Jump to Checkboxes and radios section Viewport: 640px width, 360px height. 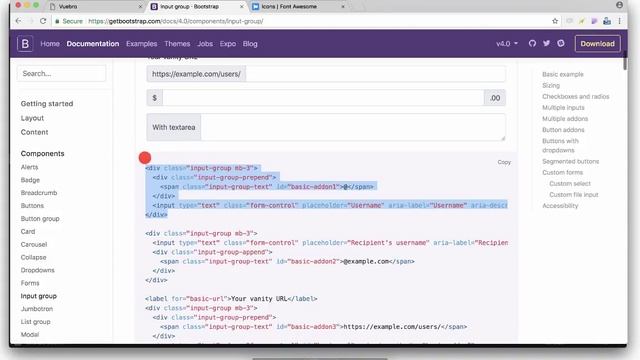(576, 96)
